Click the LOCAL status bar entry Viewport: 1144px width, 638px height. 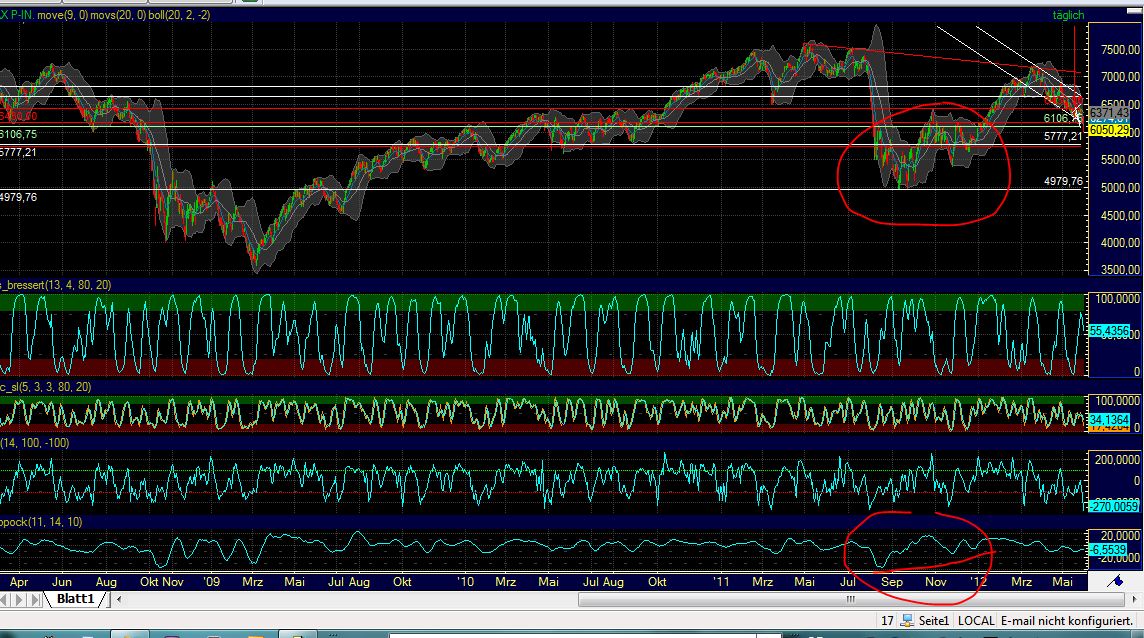pos(975,620)
